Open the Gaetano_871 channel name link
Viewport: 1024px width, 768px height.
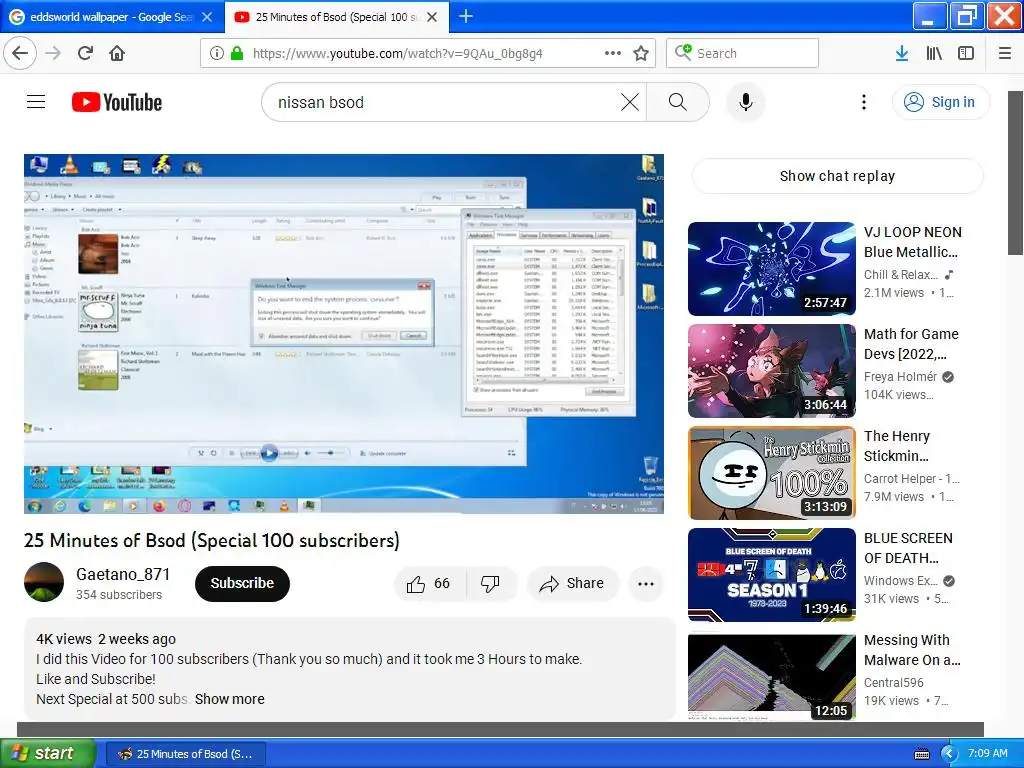coord(123,574)
